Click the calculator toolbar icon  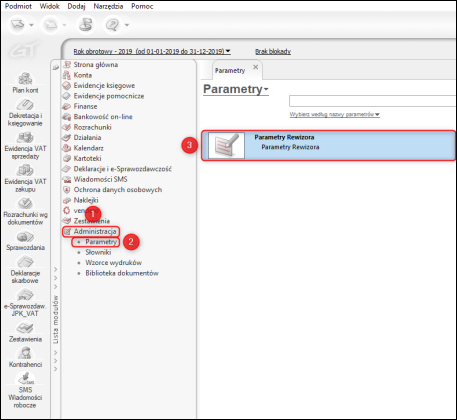point(86,24)
